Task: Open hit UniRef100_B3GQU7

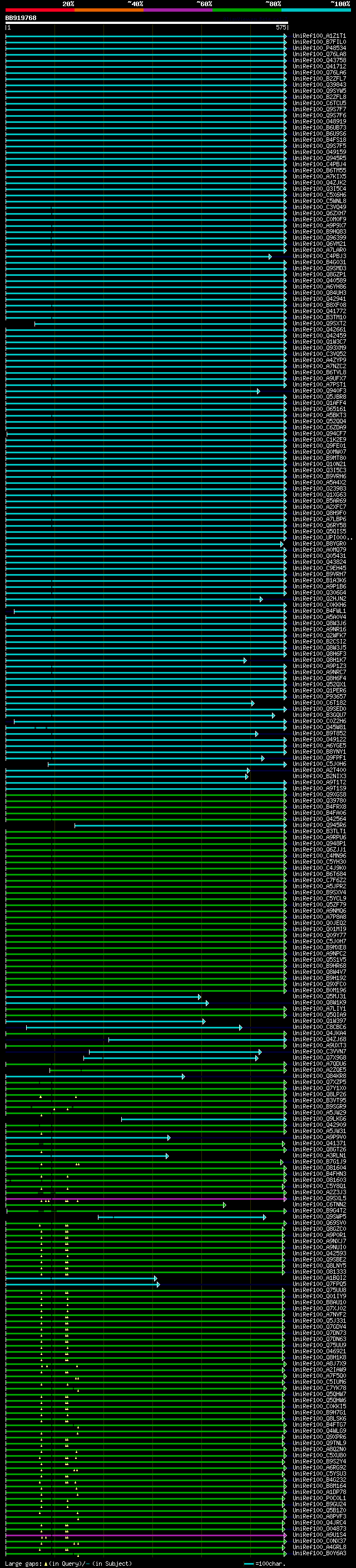Action: [x=319, y=715]
